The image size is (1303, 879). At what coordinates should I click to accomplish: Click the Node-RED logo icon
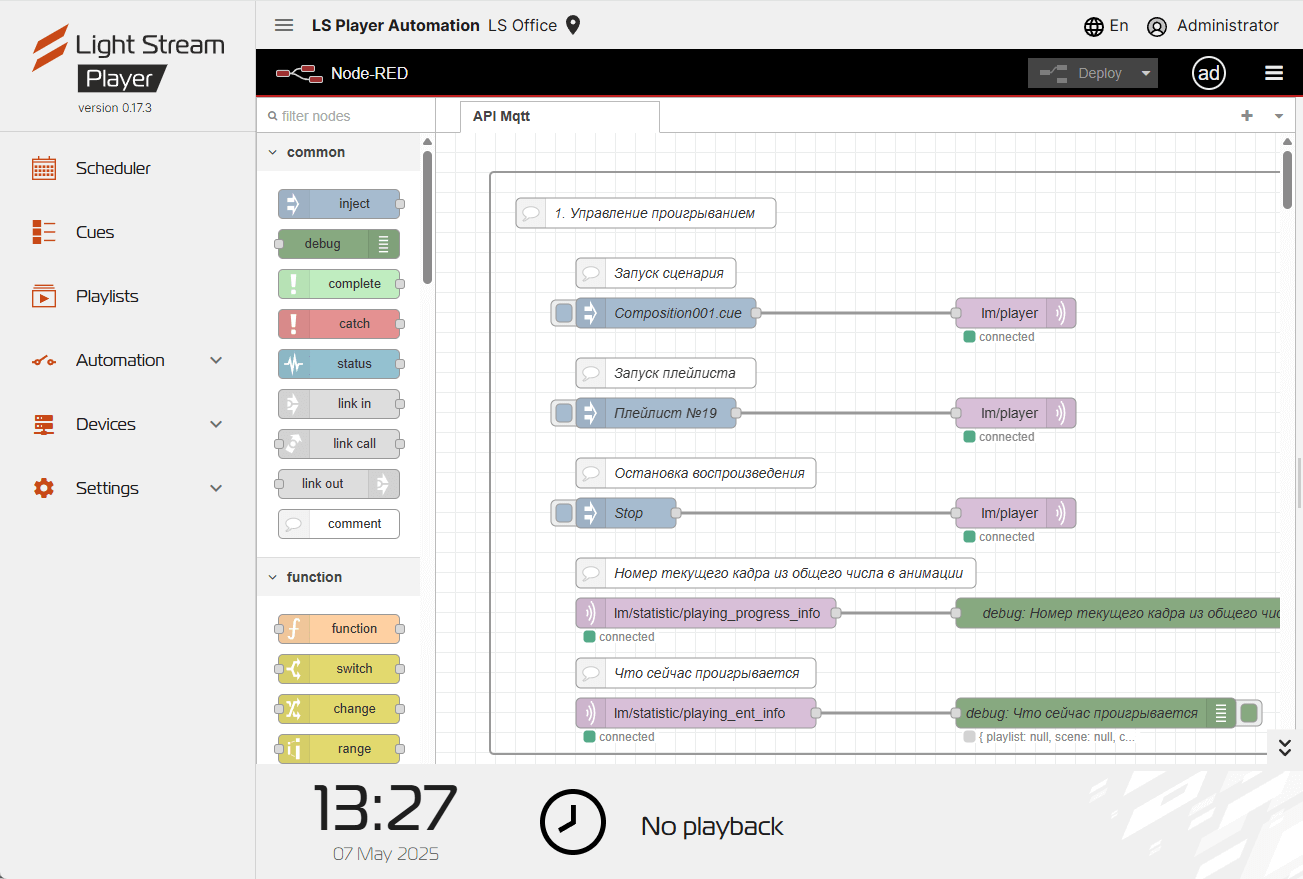298,73
